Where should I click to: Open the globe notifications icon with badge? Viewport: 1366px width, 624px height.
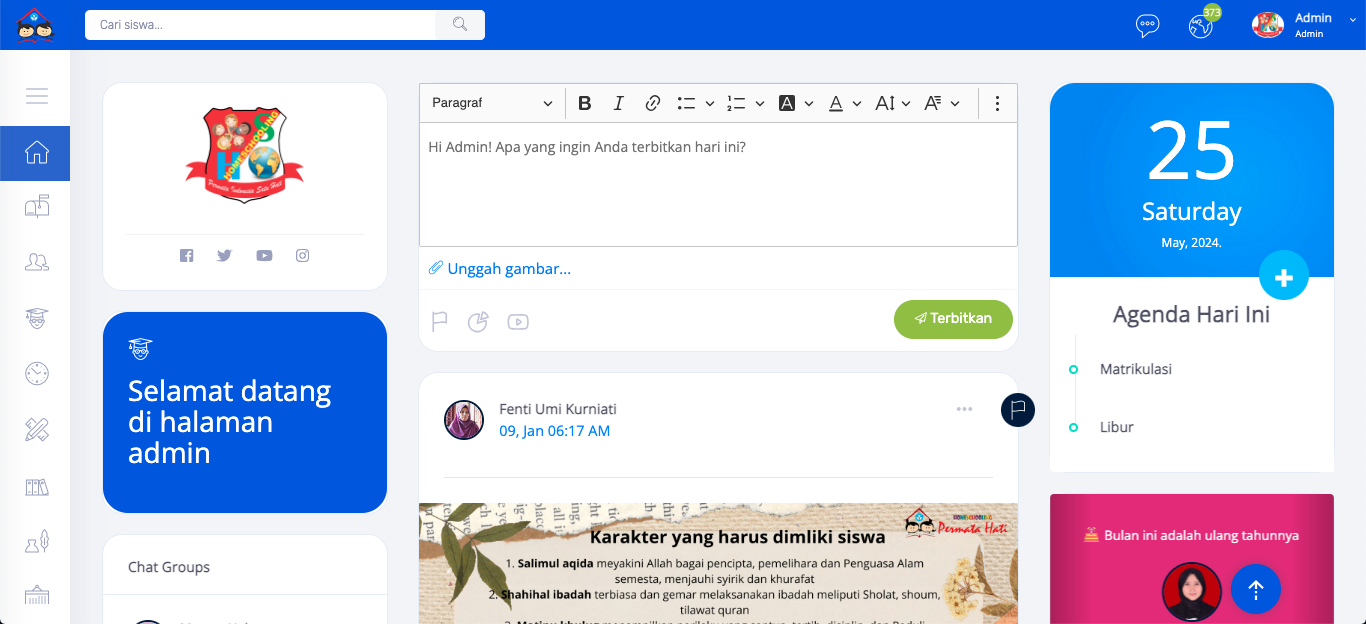pos(1201,25)
